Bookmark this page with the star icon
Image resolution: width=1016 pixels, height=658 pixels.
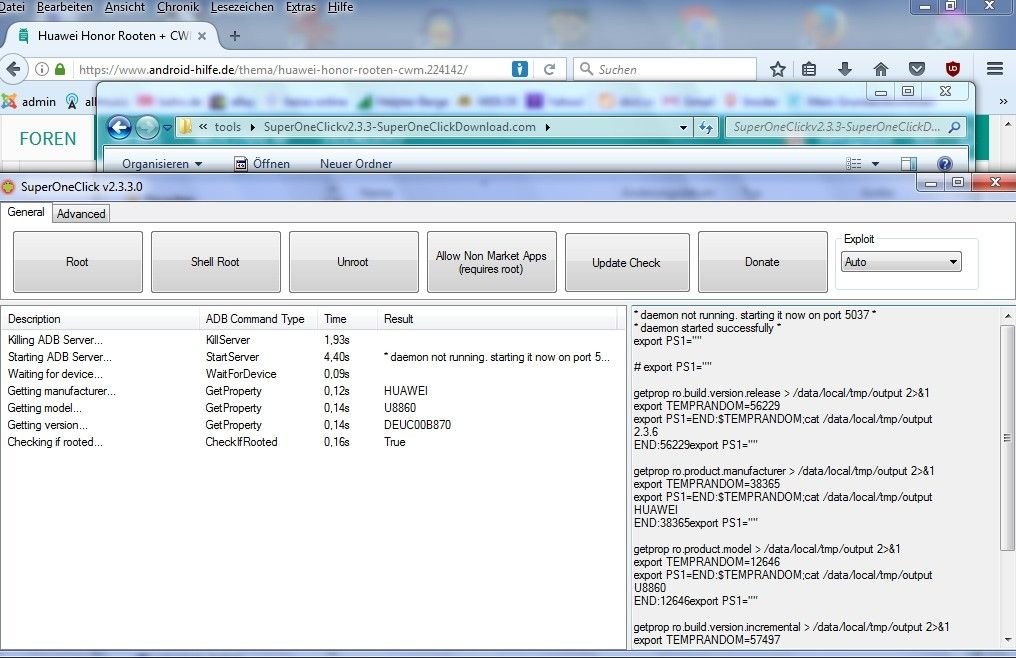click(778, 69)
